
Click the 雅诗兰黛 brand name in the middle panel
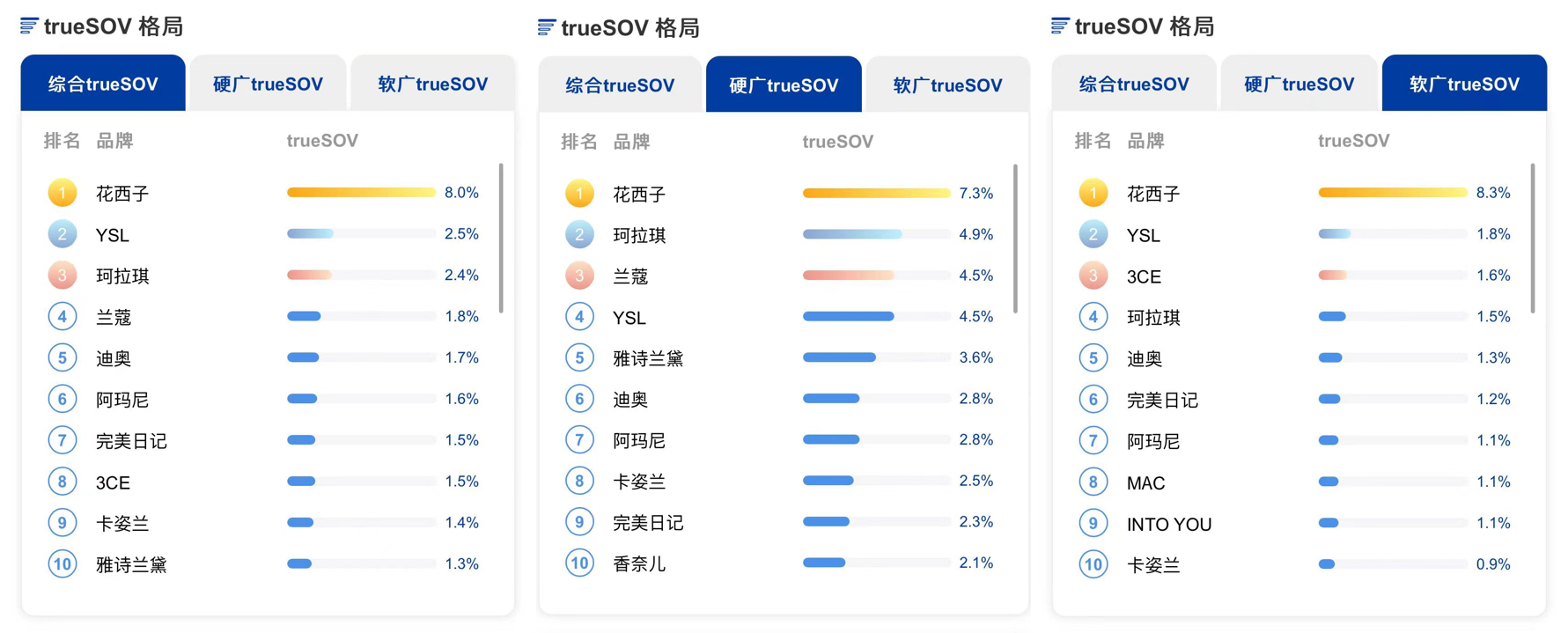648,358
